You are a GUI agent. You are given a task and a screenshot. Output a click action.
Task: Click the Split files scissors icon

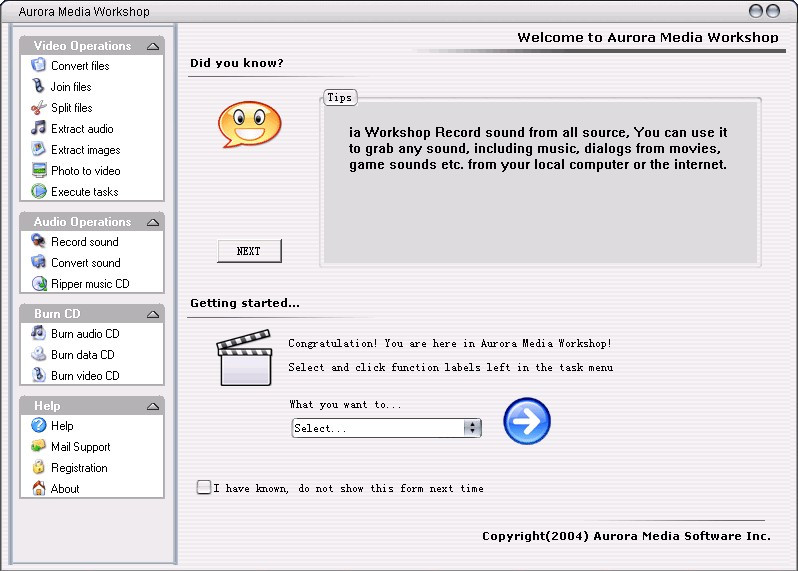pyautogui.click(x=38, y=107)
